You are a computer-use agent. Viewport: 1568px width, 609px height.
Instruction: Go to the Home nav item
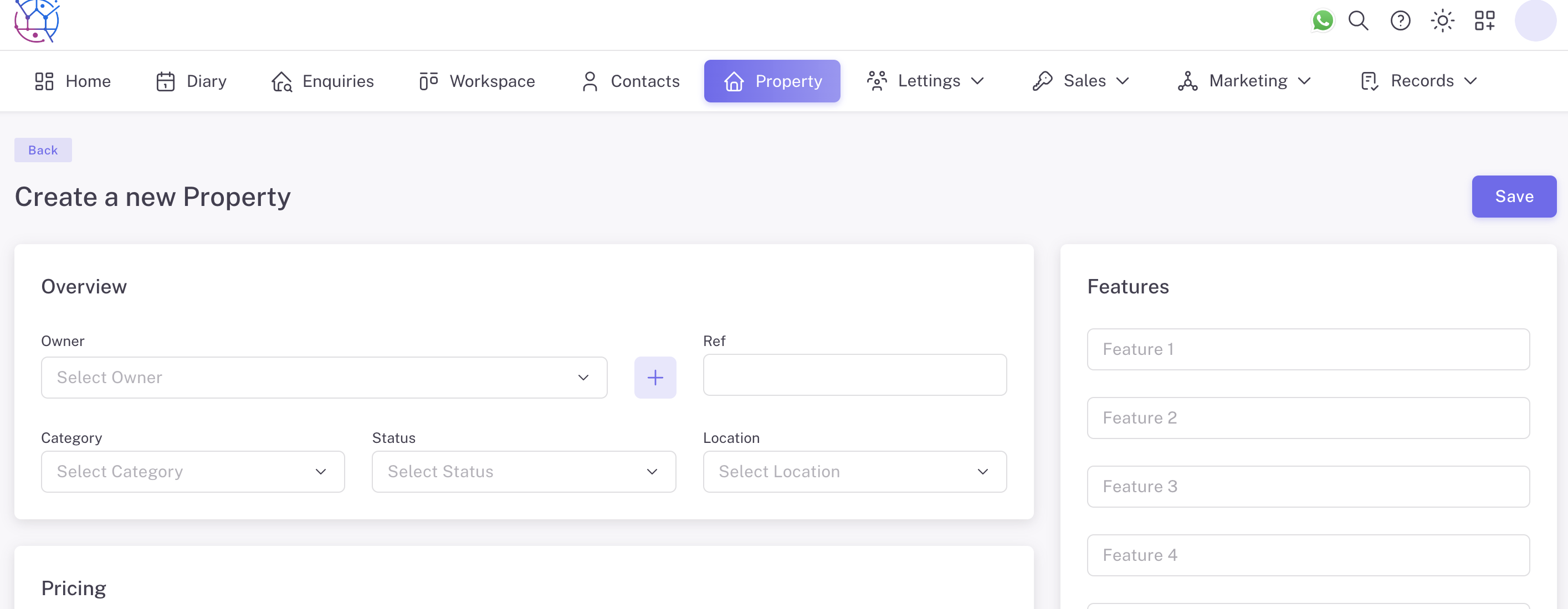[73, 81]
